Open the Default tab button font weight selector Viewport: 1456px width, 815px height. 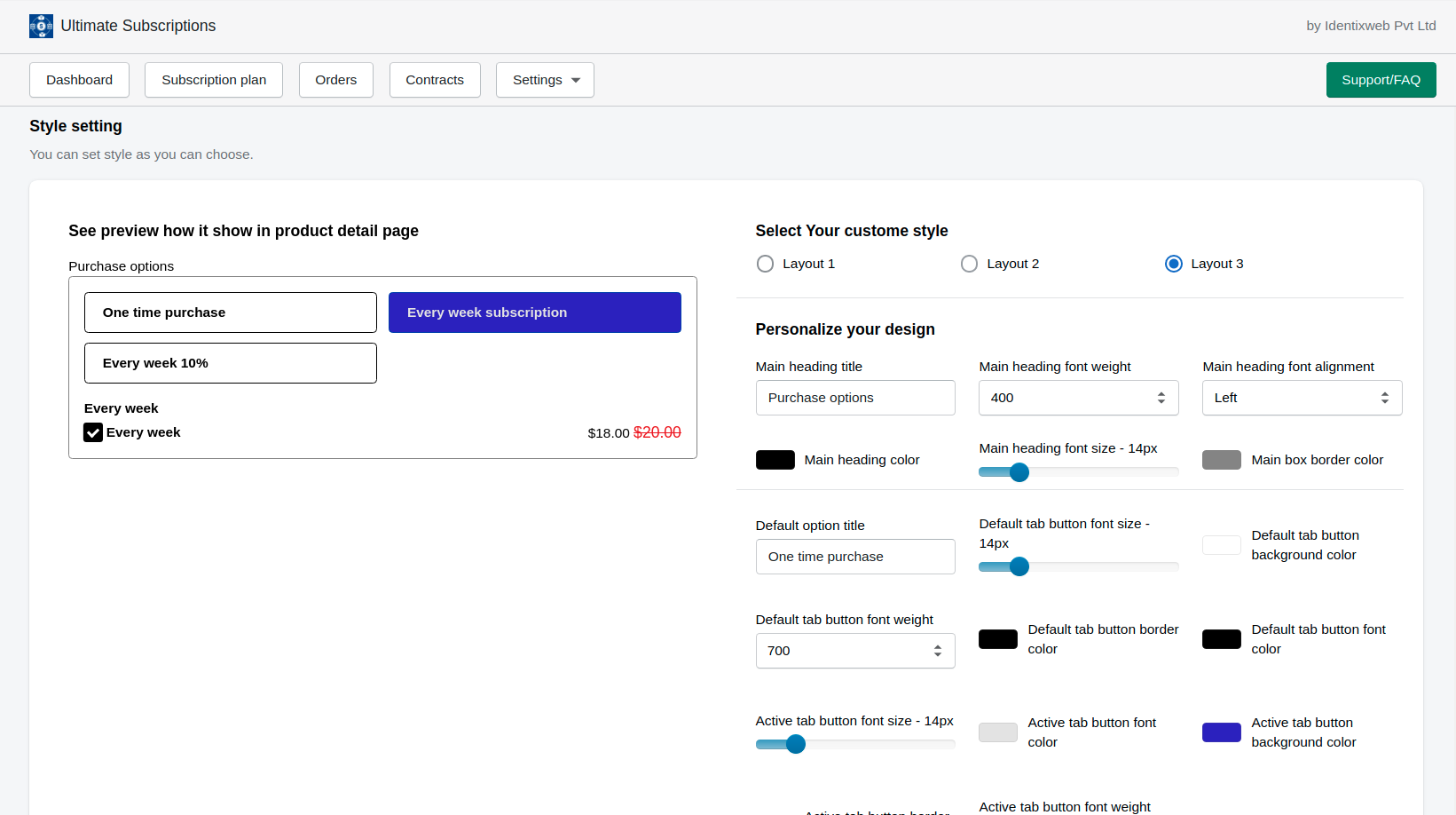click(854, 651)
